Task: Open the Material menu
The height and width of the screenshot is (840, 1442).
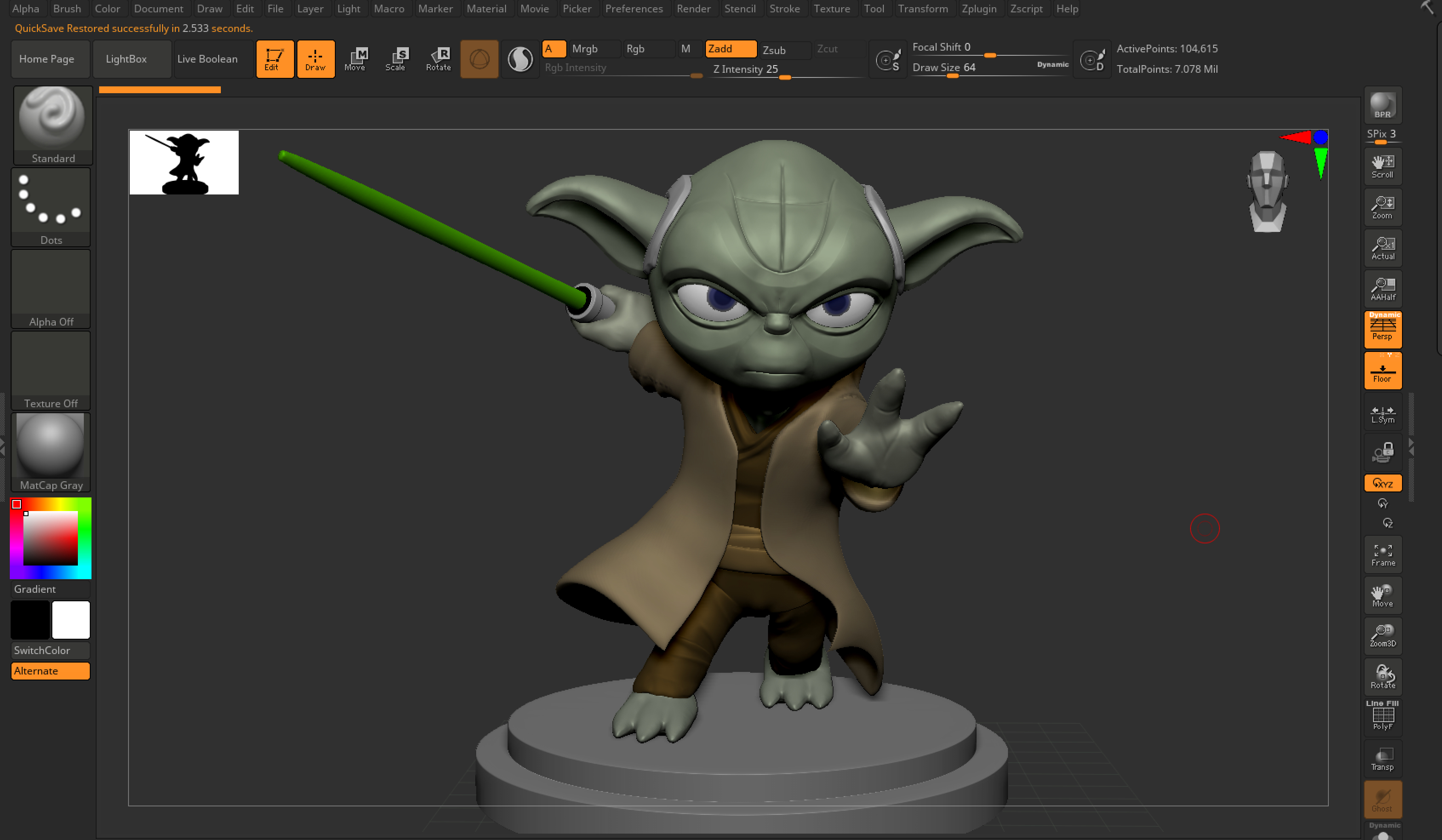Action: tap(486, 9)
